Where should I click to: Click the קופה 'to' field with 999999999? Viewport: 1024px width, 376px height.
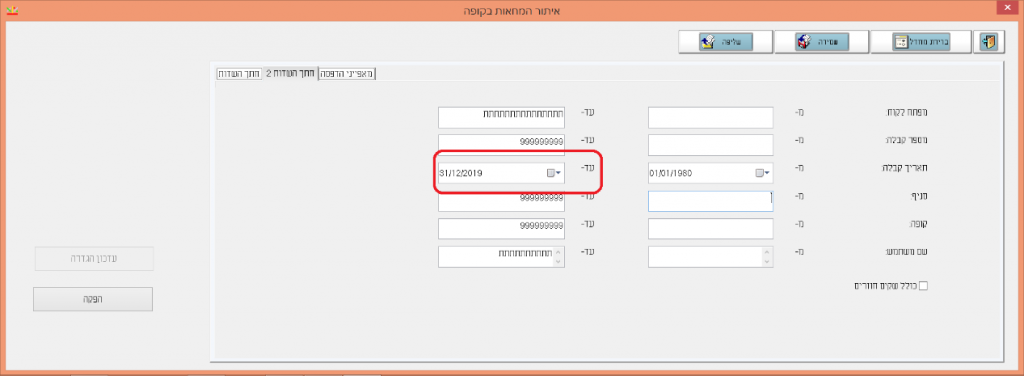pyautogui.click(x=502, y=228)
